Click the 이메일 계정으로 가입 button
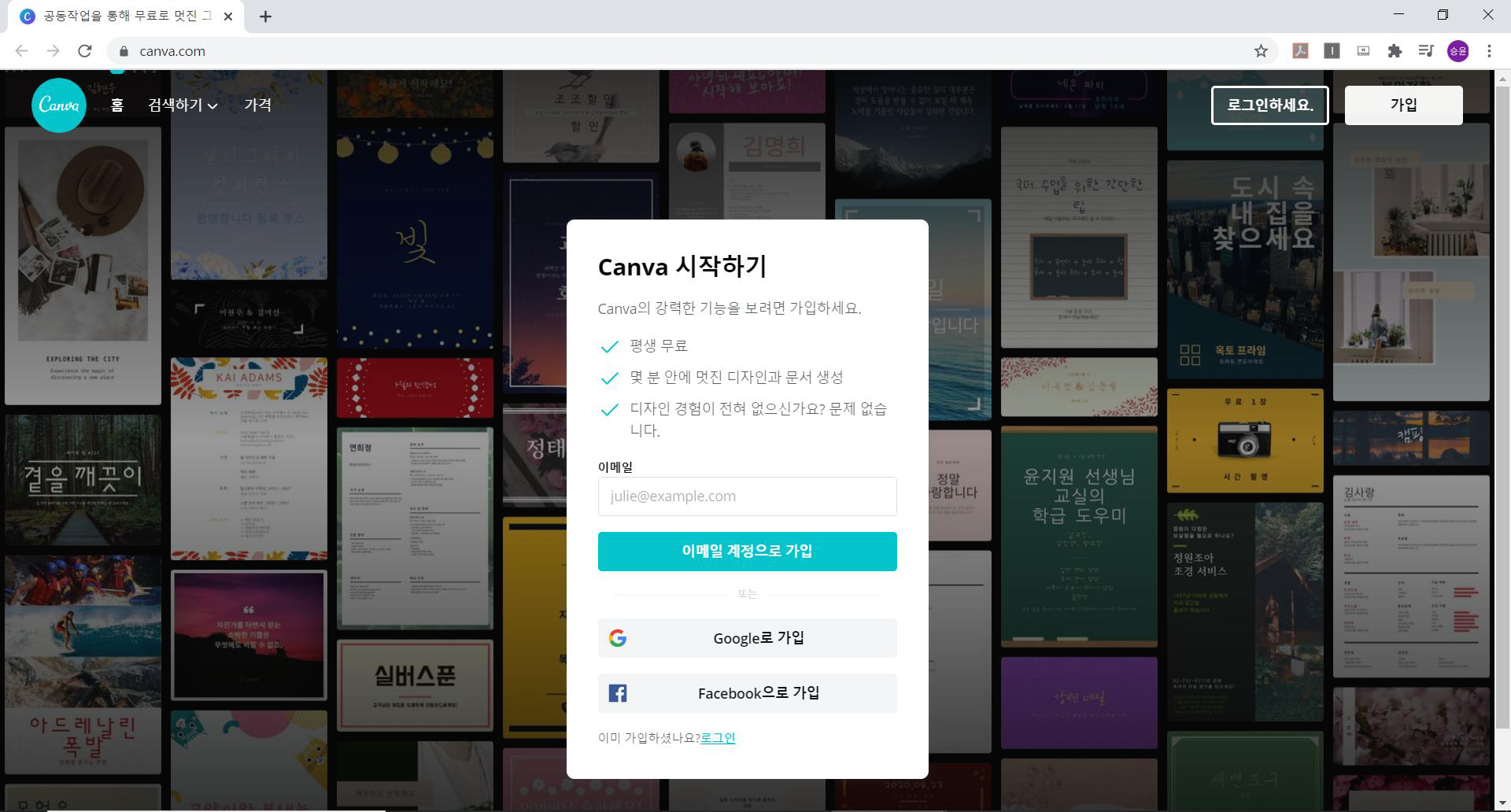1511x812 pixels. [747, 552]
